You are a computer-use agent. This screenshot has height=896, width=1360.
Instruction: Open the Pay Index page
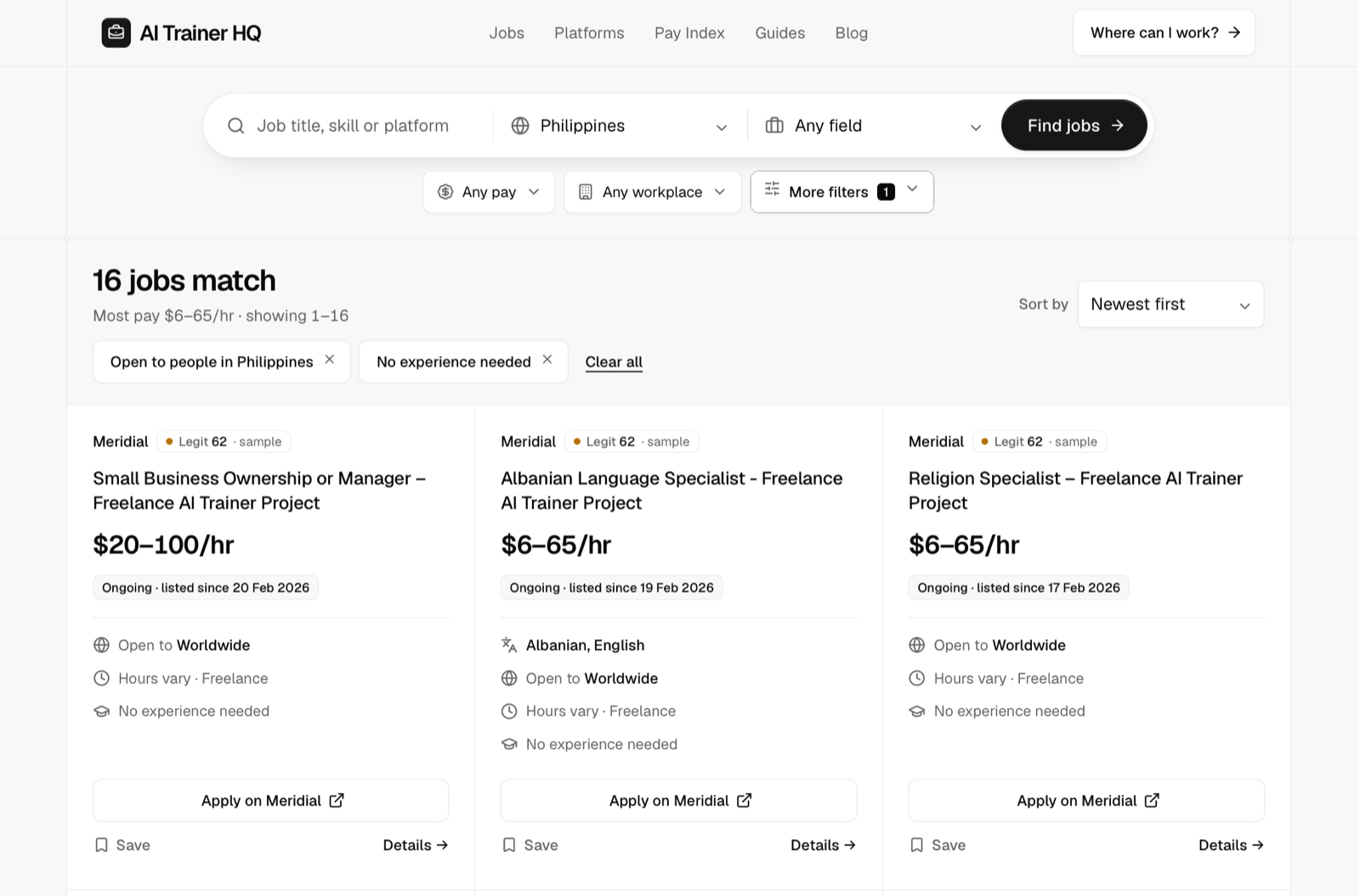pyautogui.click(x=689, y=33)
